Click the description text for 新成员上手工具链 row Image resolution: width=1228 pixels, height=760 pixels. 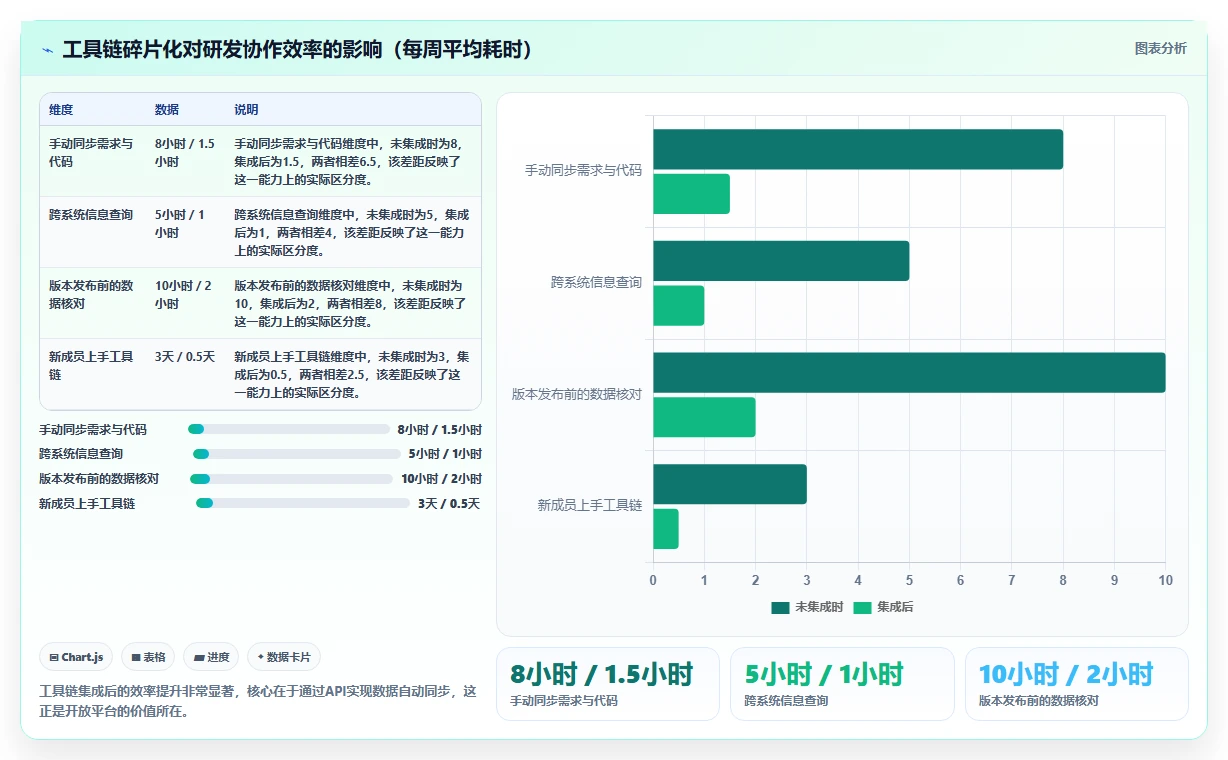click(351, 375)
